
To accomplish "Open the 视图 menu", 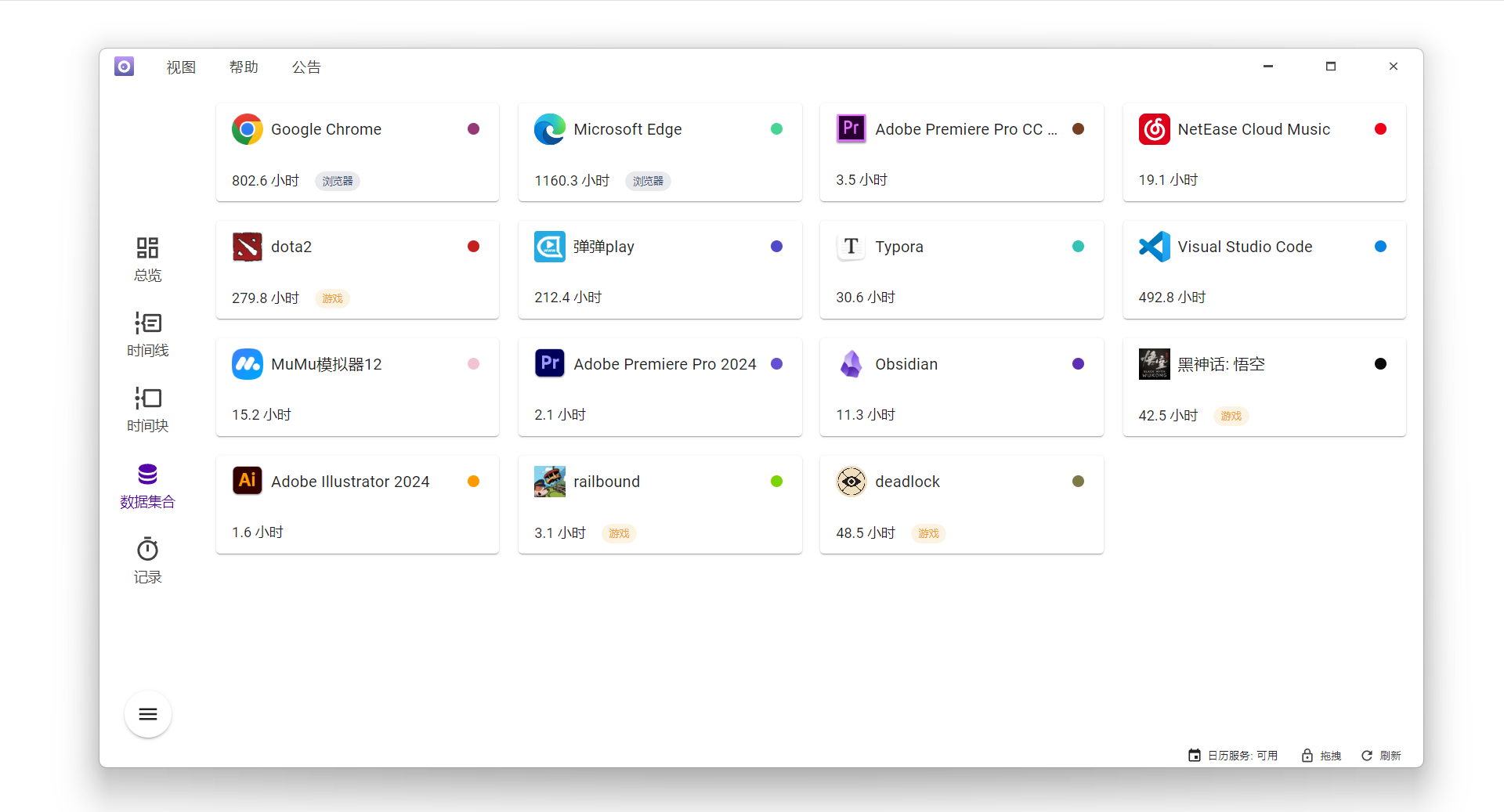I will coord(181,67).
